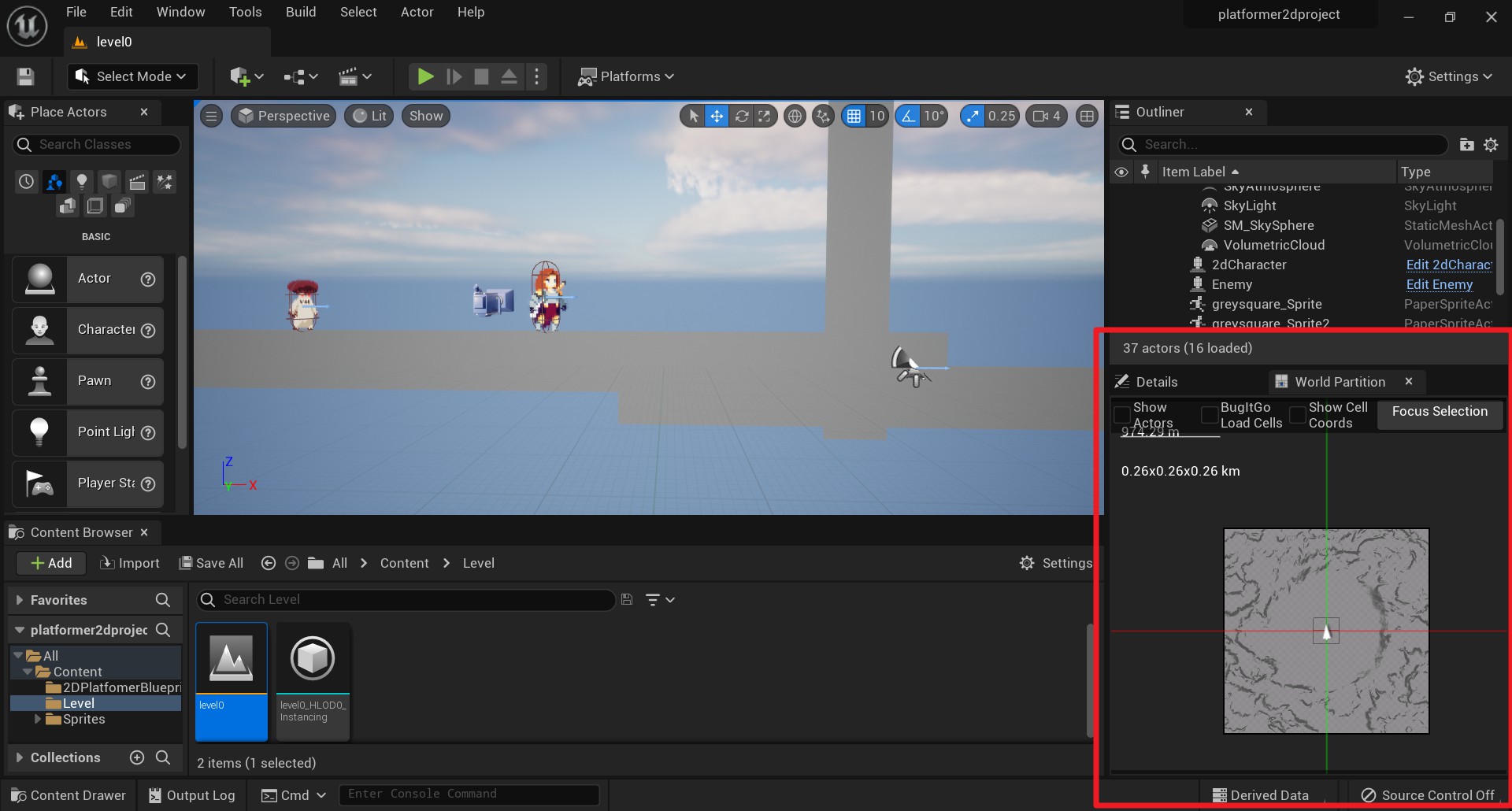Open the viewport Show menu

click(x=426, y=116)
